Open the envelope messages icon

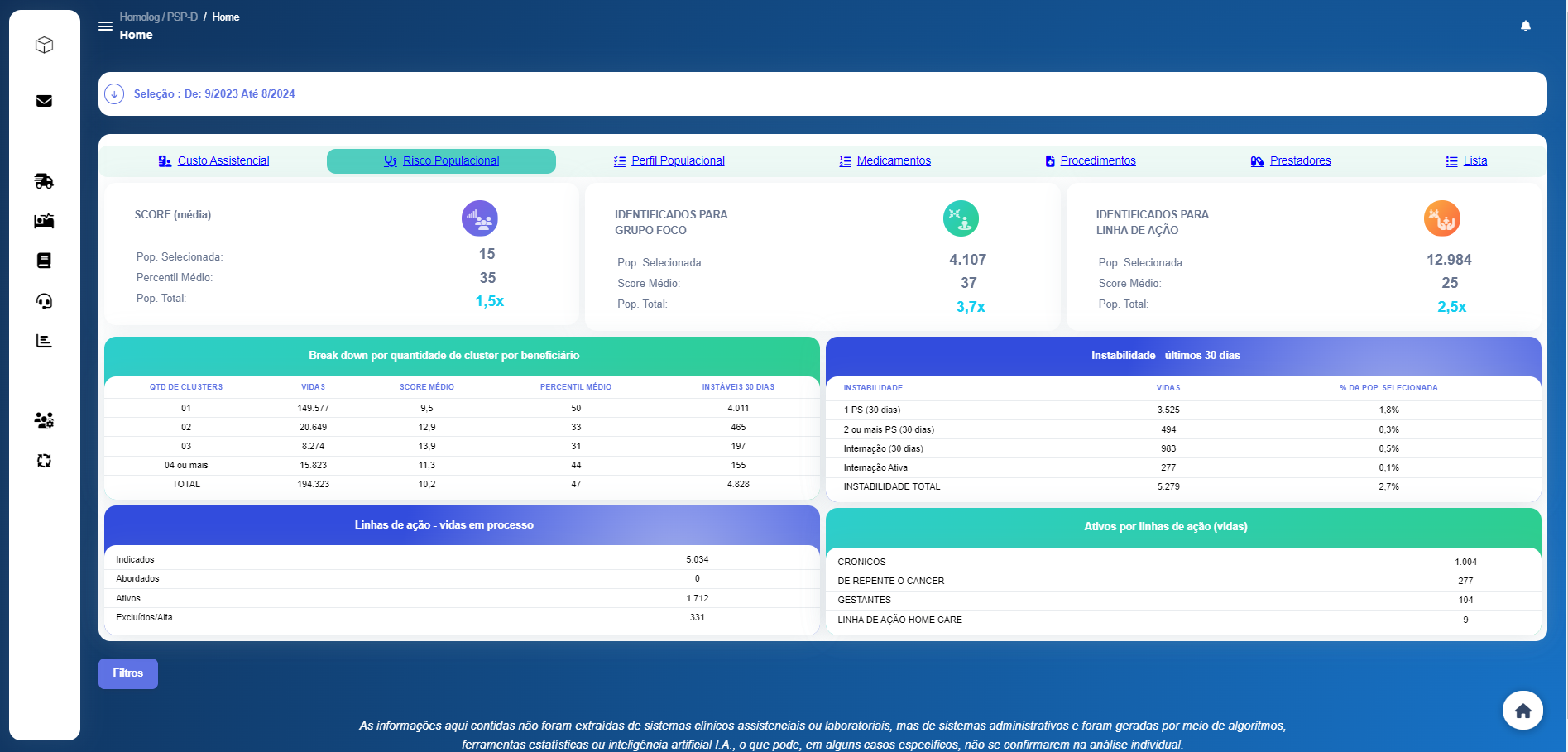tap(45, 101)
